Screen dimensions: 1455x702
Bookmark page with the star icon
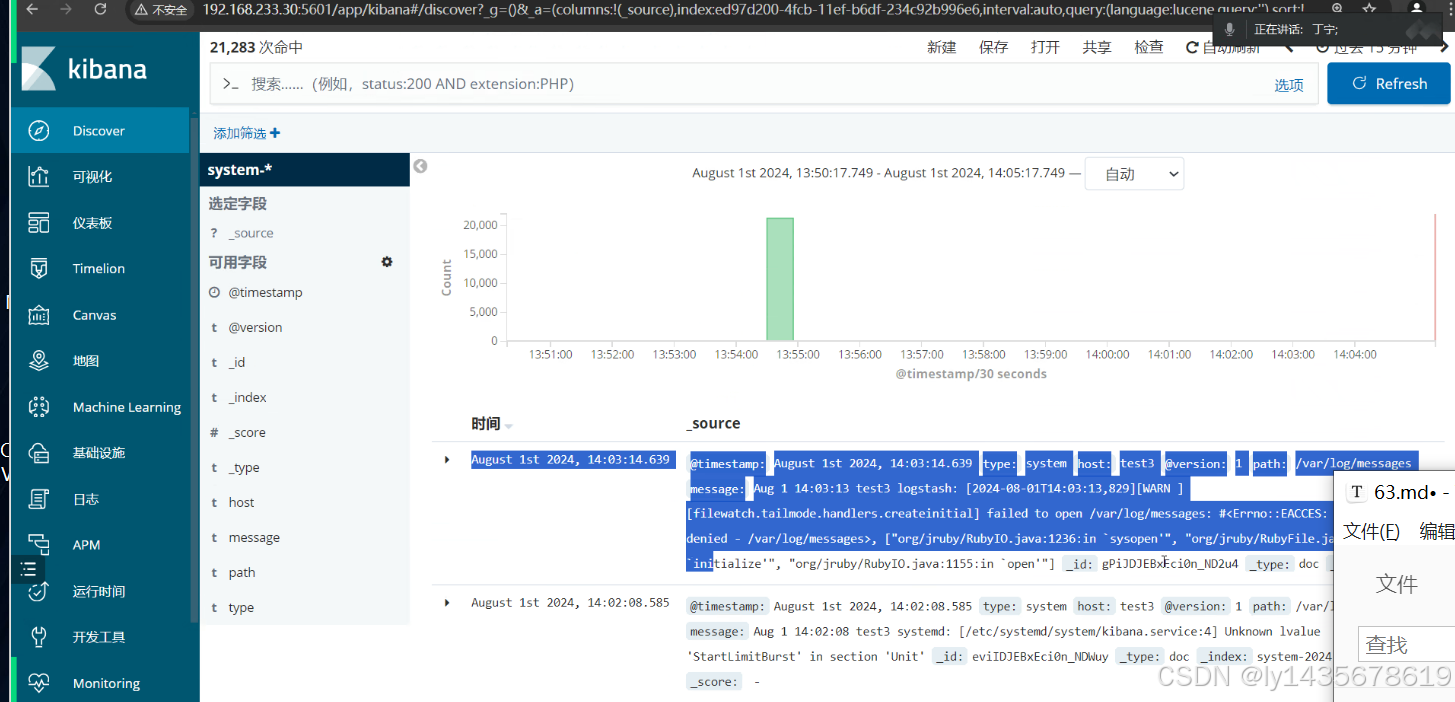1369,9
